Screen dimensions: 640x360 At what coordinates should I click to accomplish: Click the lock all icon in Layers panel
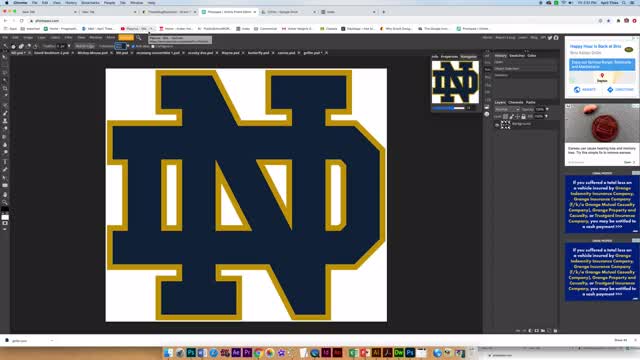tap(524, 116)
